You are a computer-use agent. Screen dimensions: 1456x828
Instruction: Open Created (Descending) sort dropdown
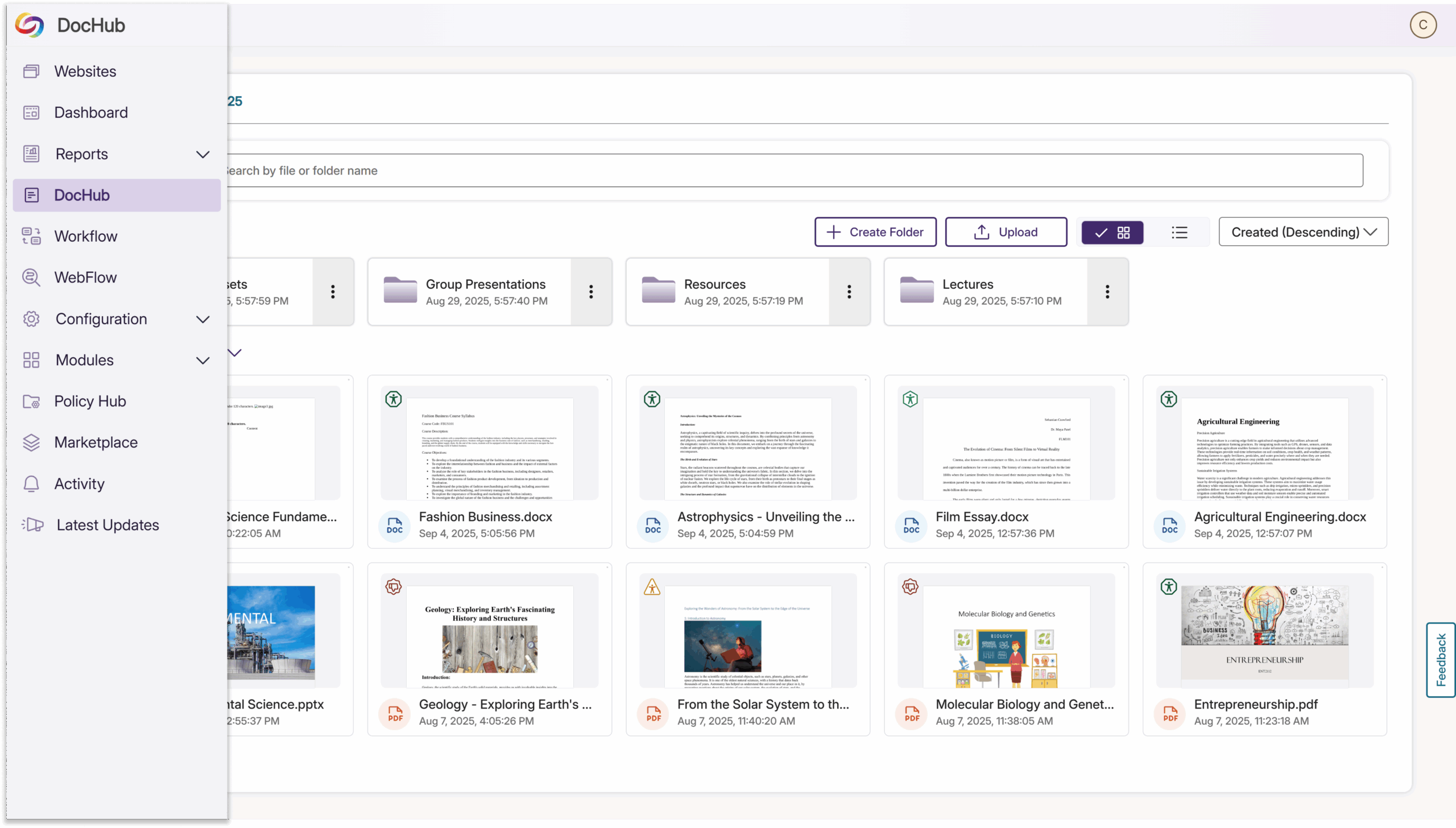(x=1303, y=232)
